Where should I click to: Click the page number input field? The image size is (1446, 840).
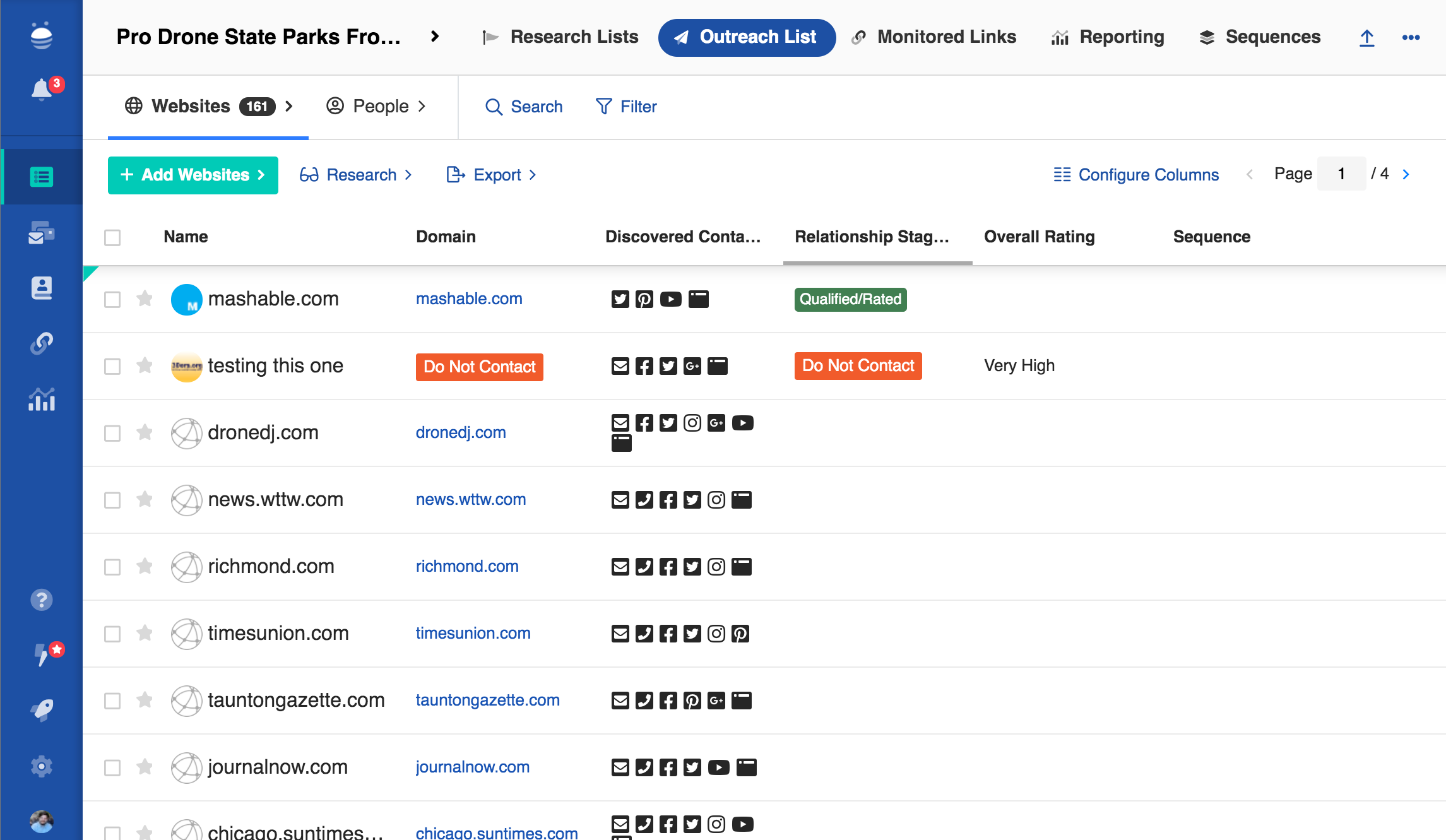point(1341,174)
